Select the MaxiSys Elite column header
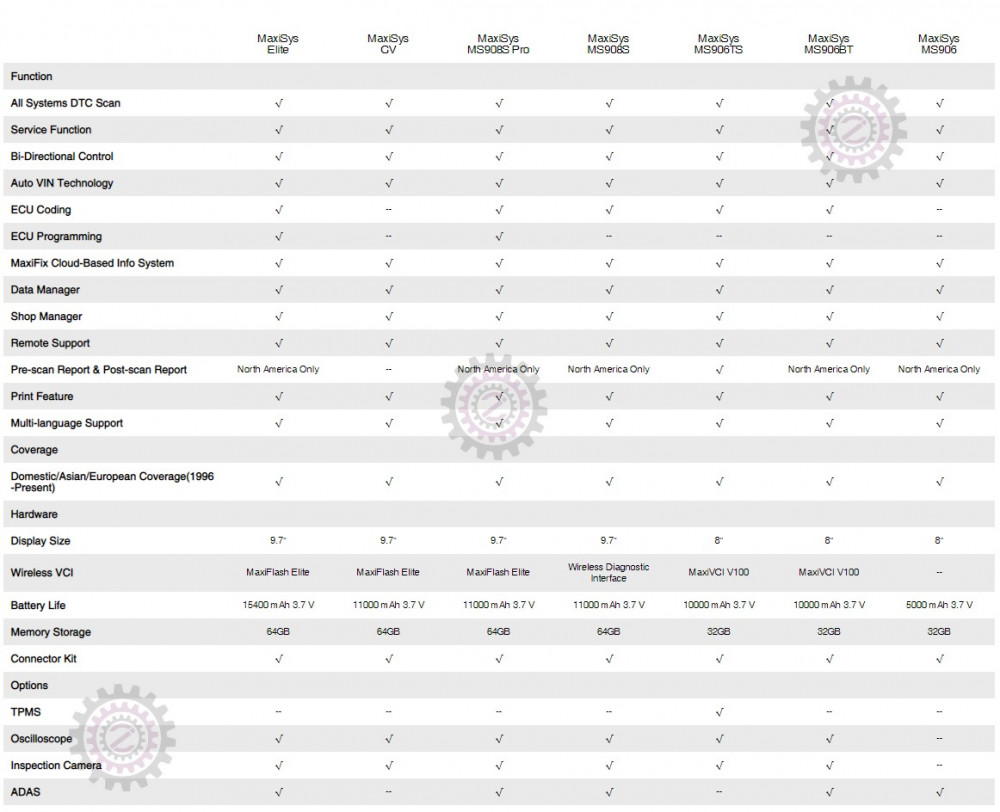 pos(278,44)
